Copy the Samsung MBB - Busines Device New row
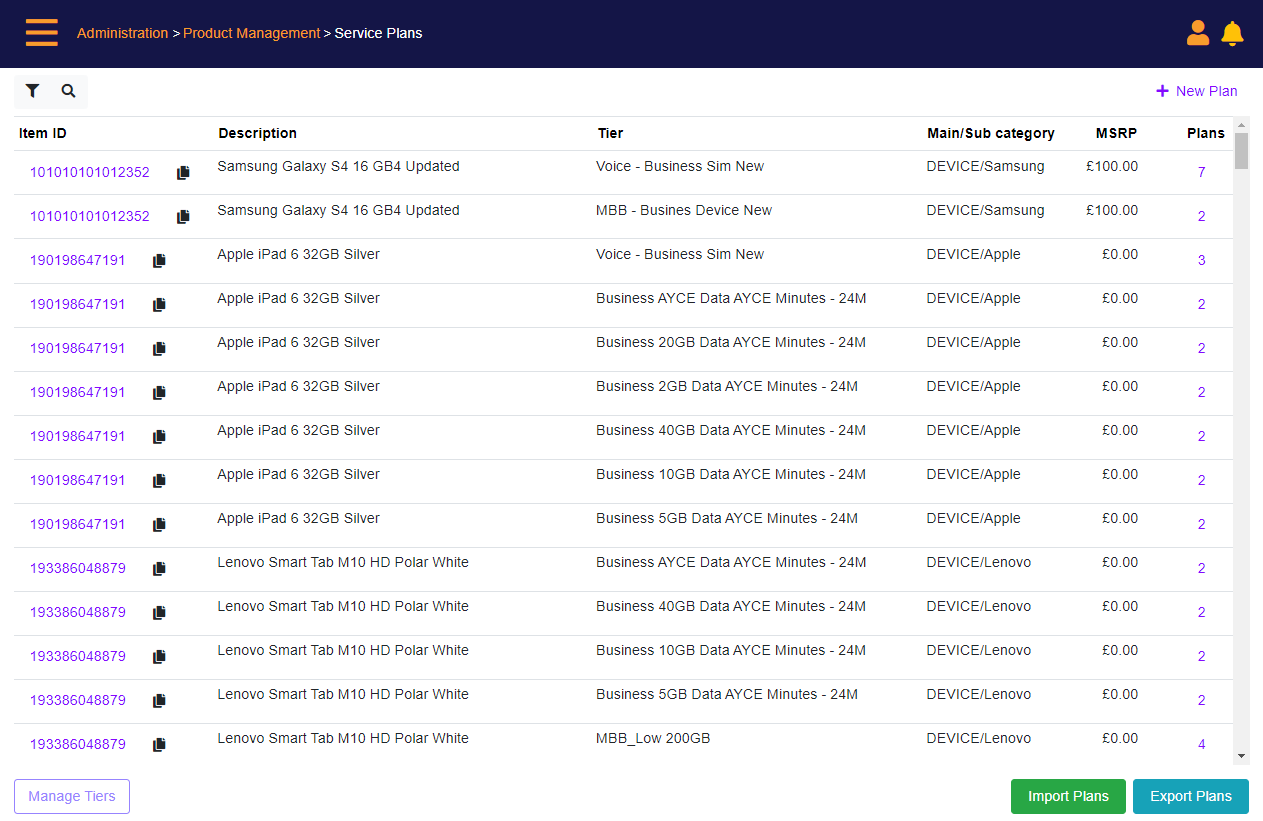 [183, 217]
